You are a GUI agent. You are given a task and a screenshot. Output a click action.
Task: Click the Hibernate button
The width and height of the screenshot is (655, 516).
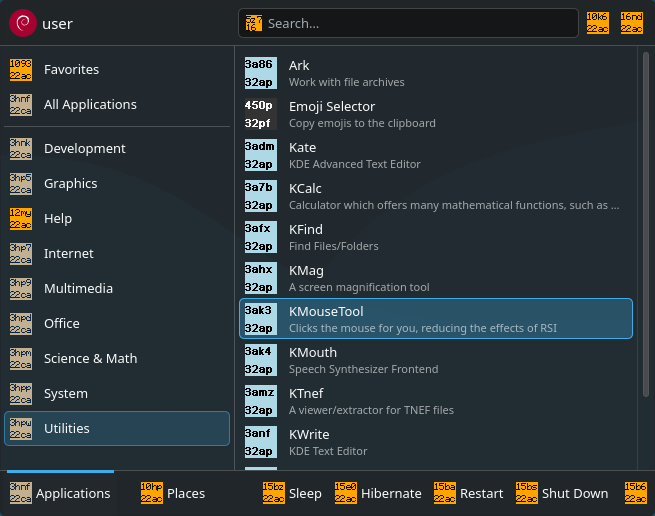click(x=378, y=493)
